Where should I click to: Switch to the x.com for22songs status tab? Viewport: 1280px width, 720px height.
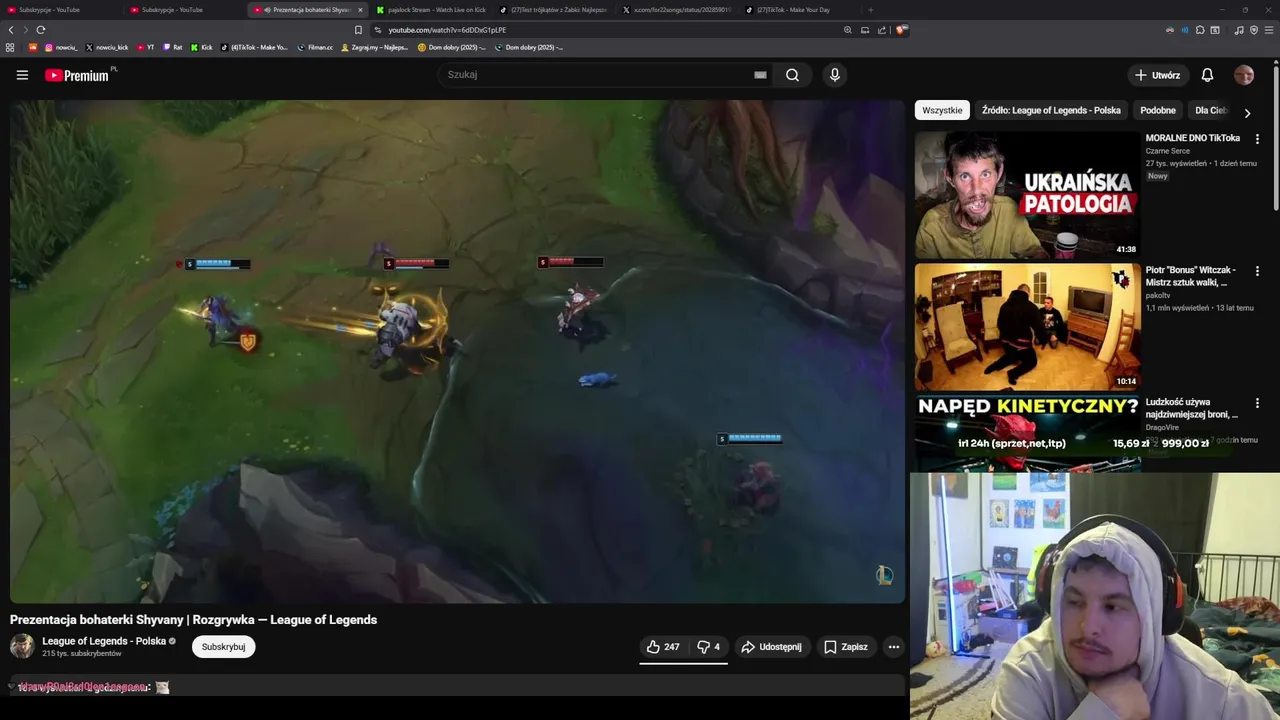[x=676, y=10]
